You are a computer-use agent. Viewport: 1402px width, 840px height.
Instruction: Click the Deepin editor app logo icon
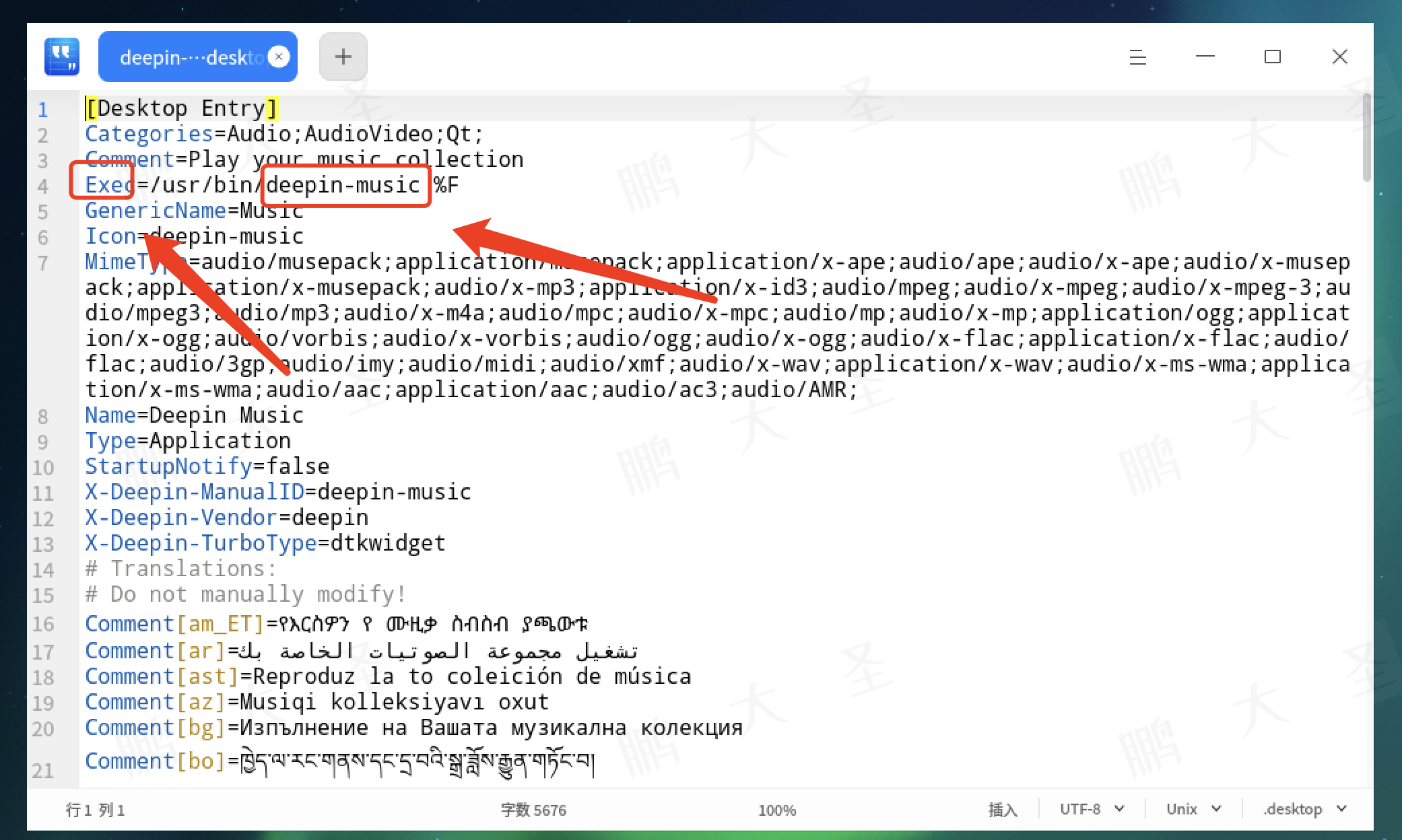(62, 57)
